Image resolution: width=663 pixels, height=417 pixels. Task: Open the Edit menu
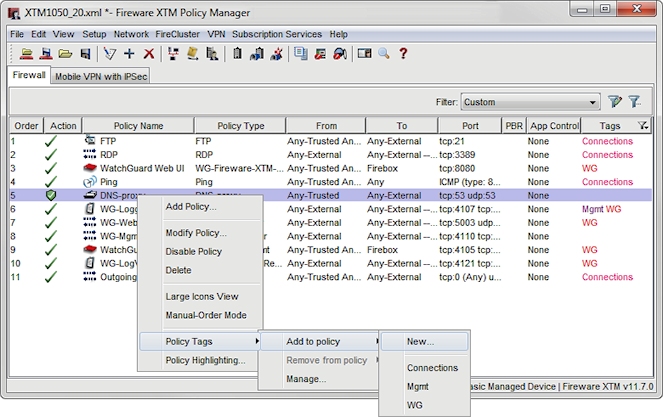click(38, 34)
